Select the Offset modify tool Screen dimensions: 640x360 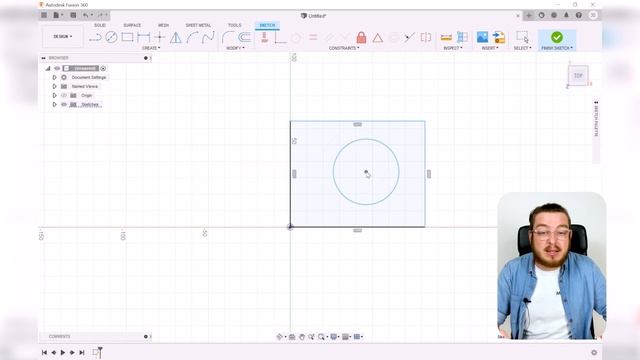[x=244, y=38]
